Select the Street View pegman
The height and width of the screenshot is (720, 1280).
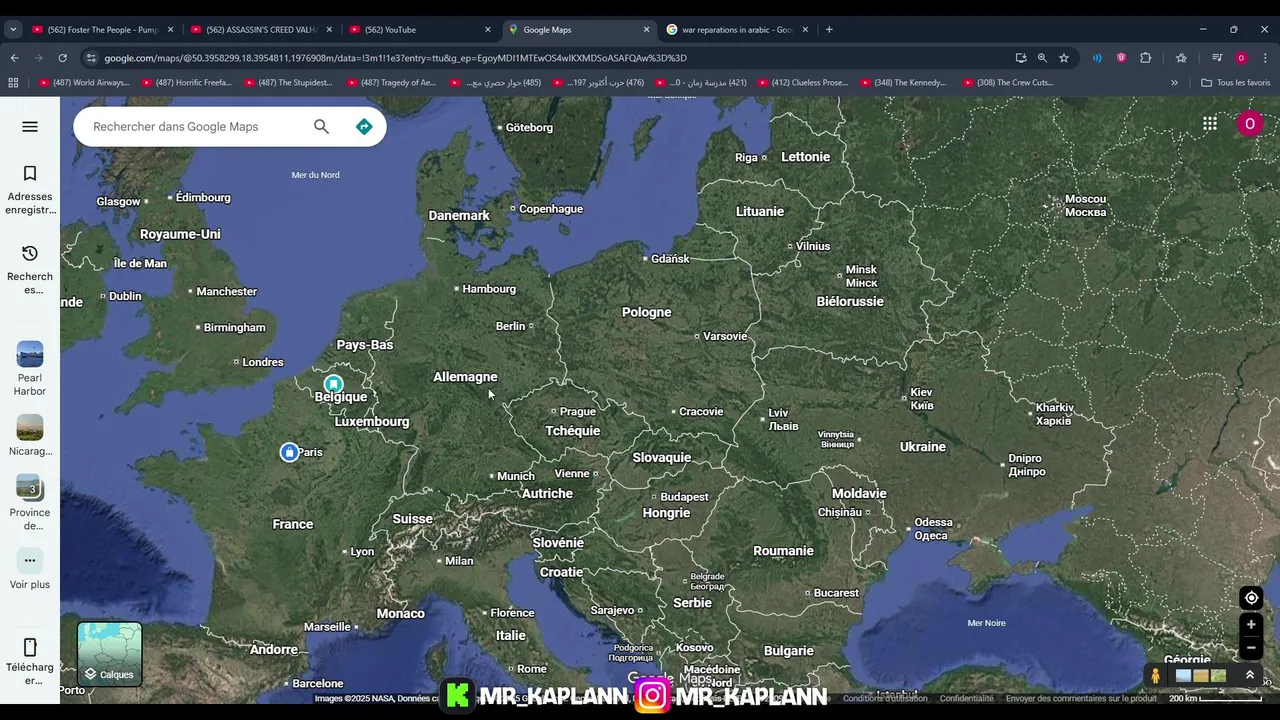1156,676
